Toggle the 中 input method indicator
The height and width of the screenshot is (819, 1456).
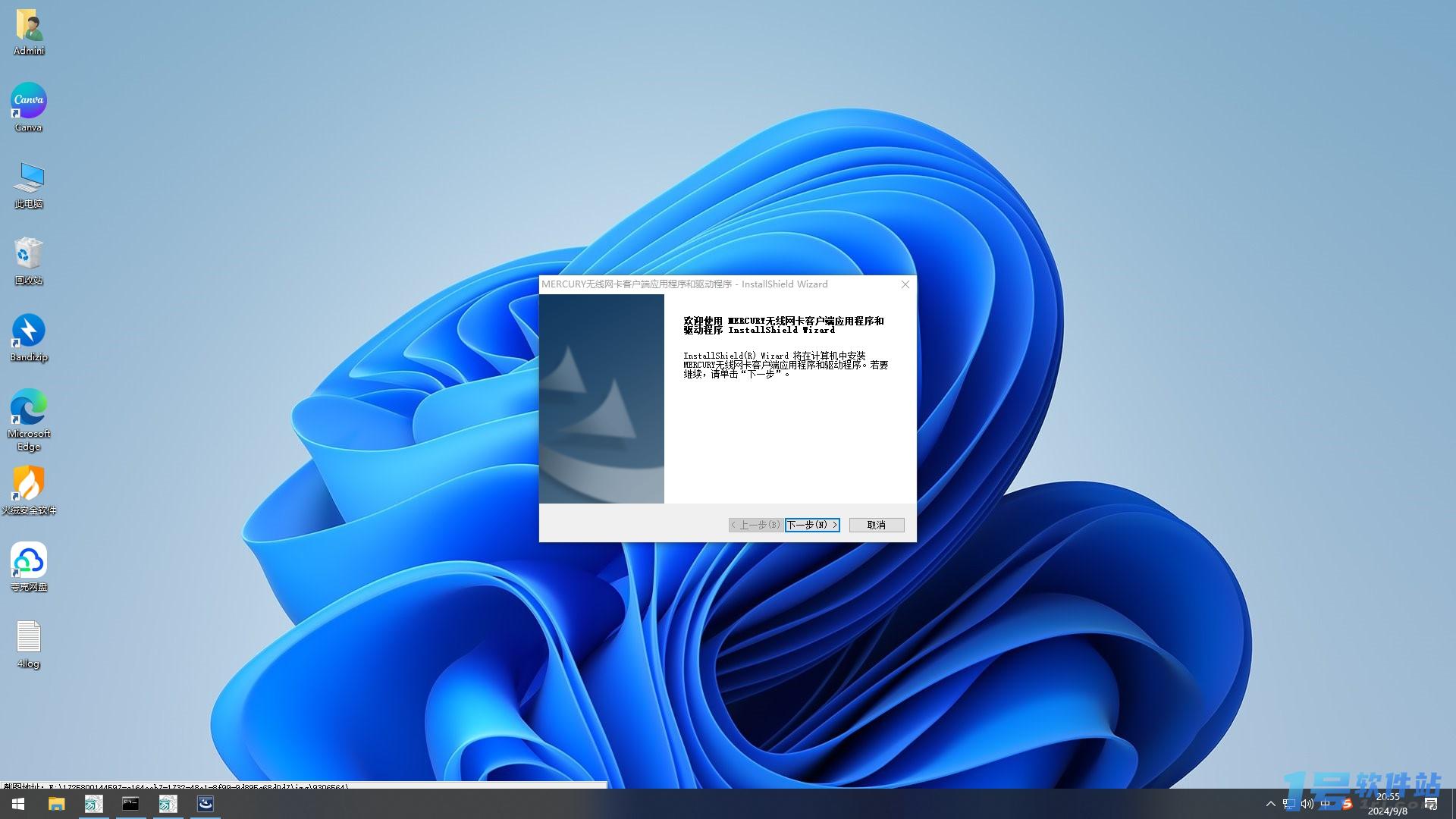pos(1326,804)
